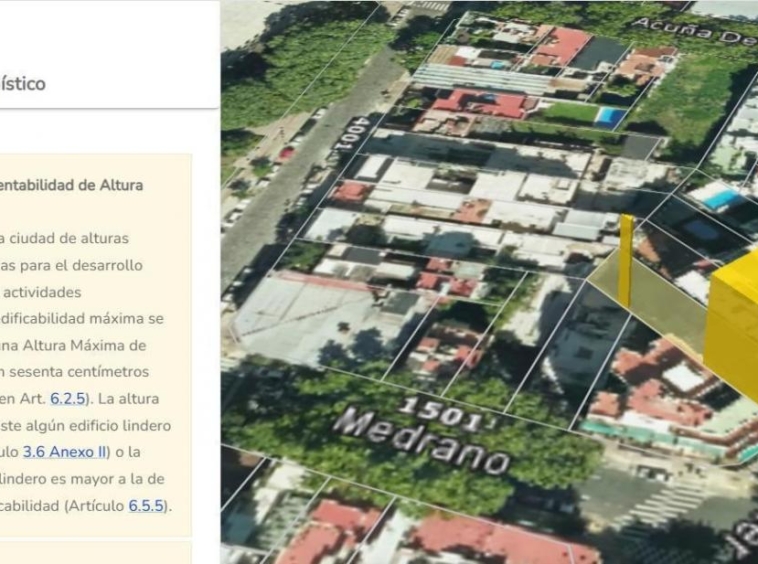This screenshot has height=564, width=758.
Task: Open the Art. 6.2.5 link
Action: 68,399
